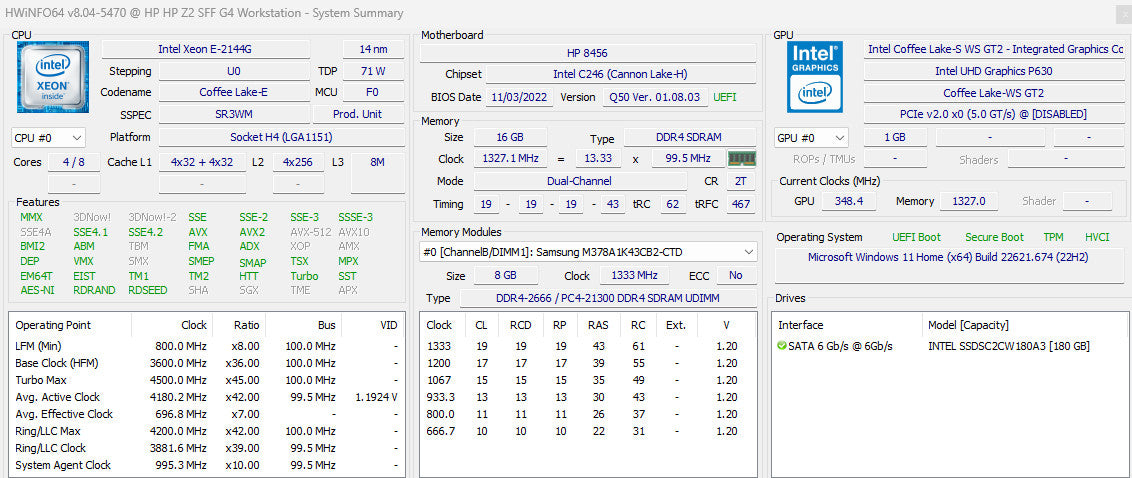Viewport: 1132px width, 478px height.
Task: Click the TPM indicator
Action: (x=1053, y=237)
